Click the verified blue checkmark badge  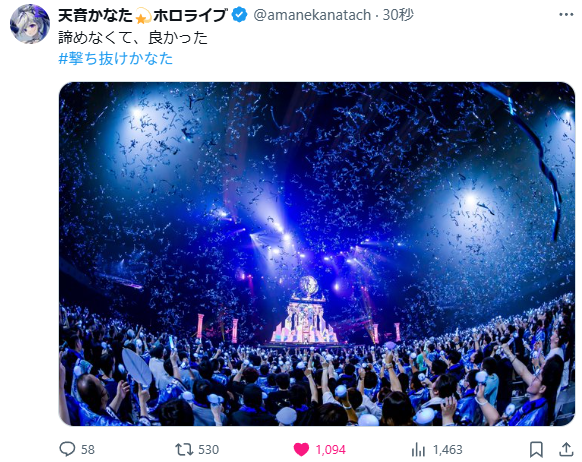(240, 15)
